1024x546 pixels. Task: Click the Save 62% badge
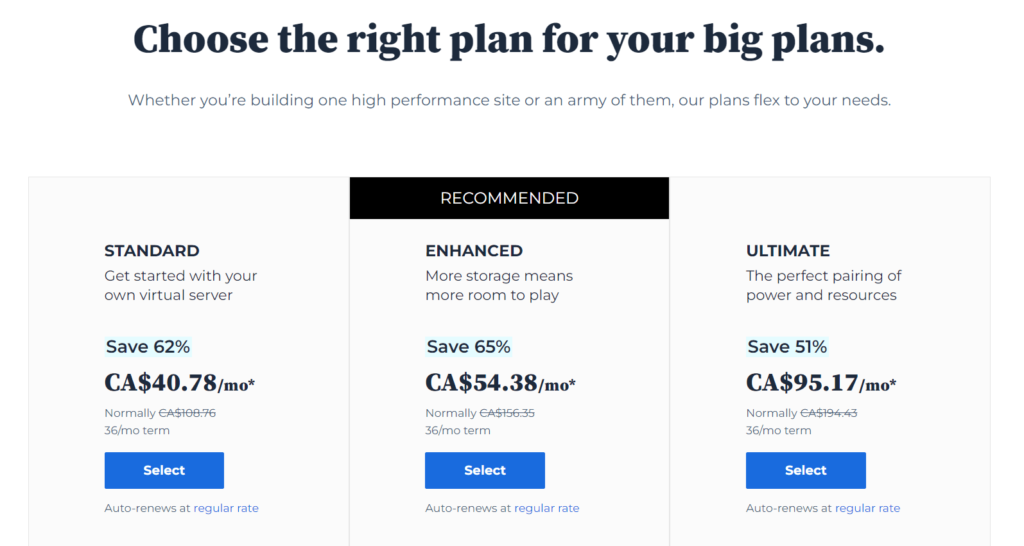(148, 347)
